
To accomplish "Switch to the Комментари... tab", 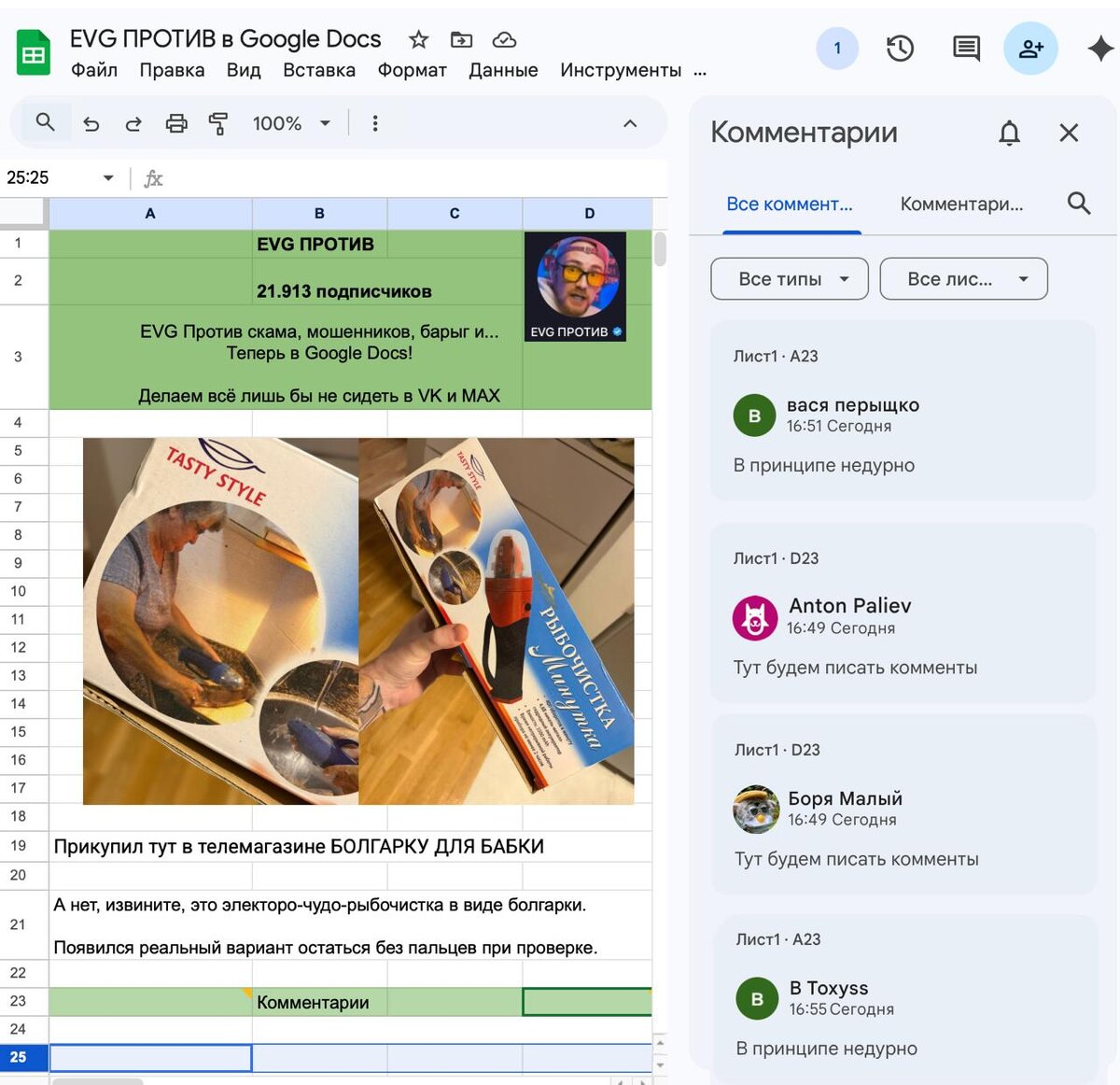I will coord(961,204).
